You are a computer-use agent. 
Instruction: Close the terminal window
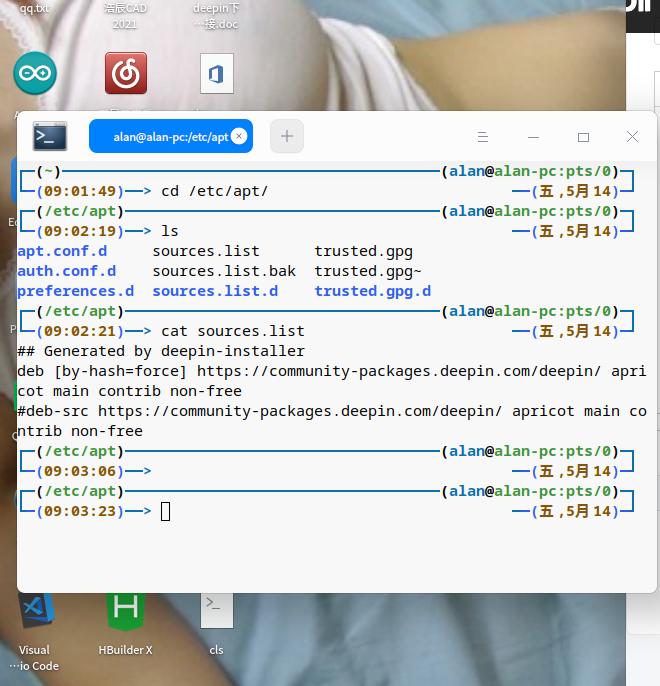pos(632,136)
